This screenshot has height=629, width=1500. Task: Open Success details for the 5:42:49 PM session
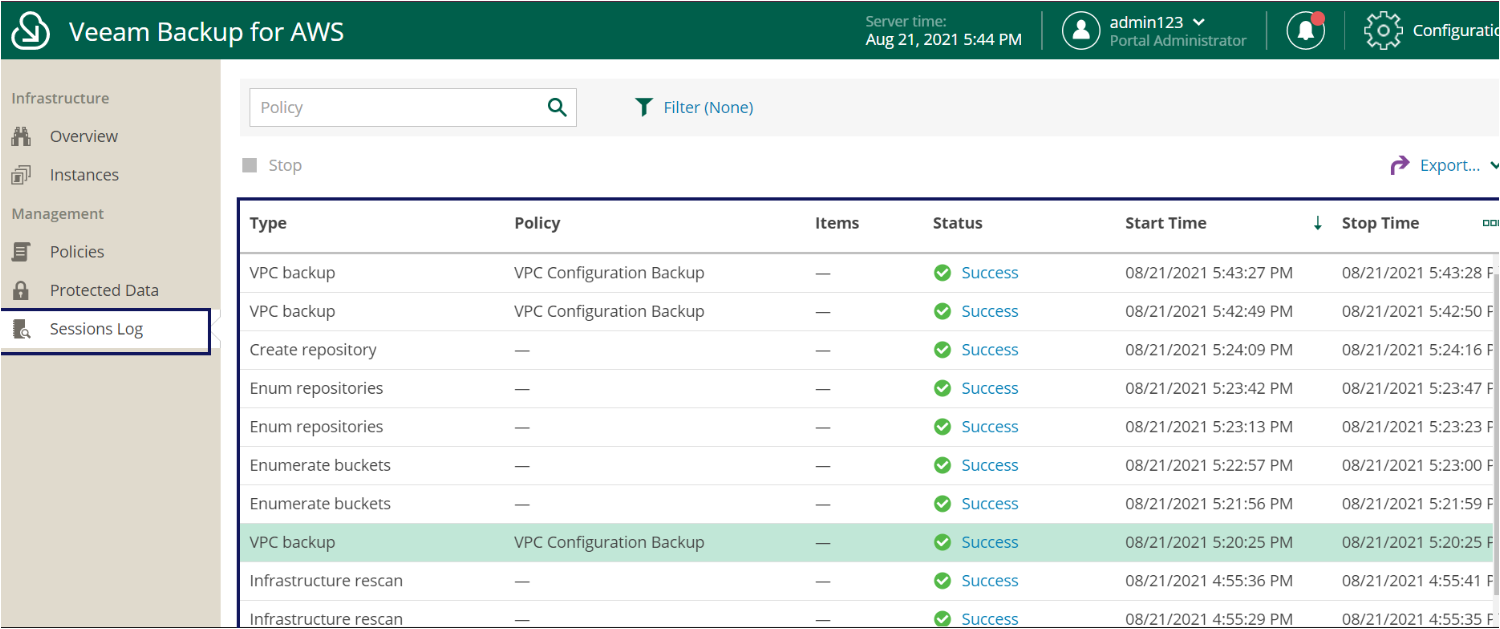(x=990, y=312)
